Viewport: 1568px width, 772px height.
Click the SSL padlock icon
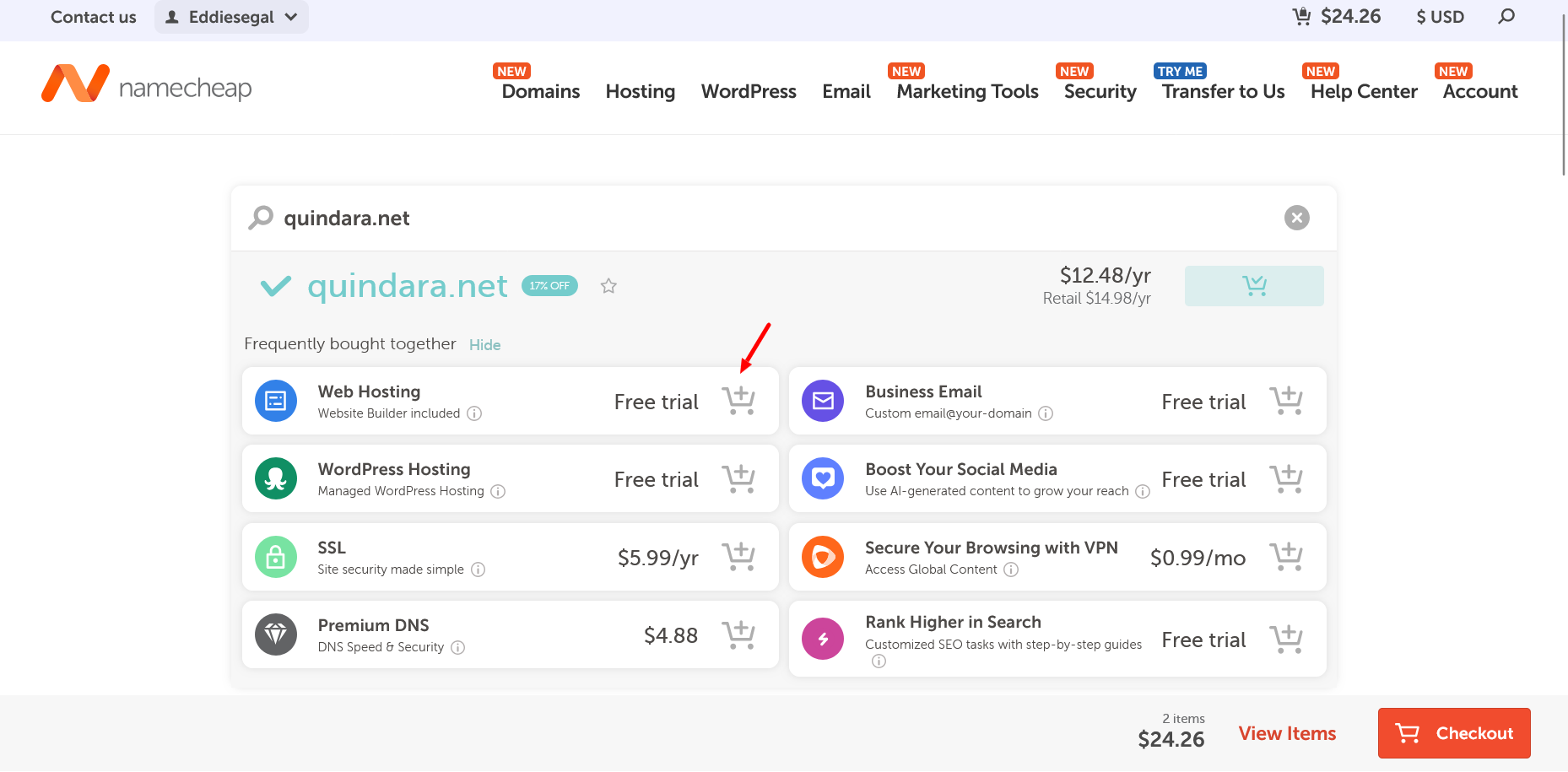point(276,557)
